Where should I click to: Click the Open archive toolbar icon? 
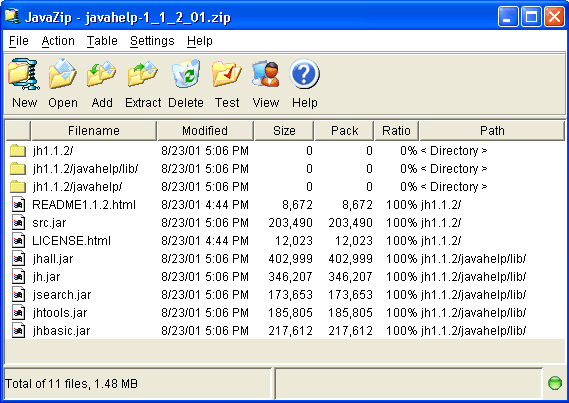pyautogui.click(x=62, y=74)
